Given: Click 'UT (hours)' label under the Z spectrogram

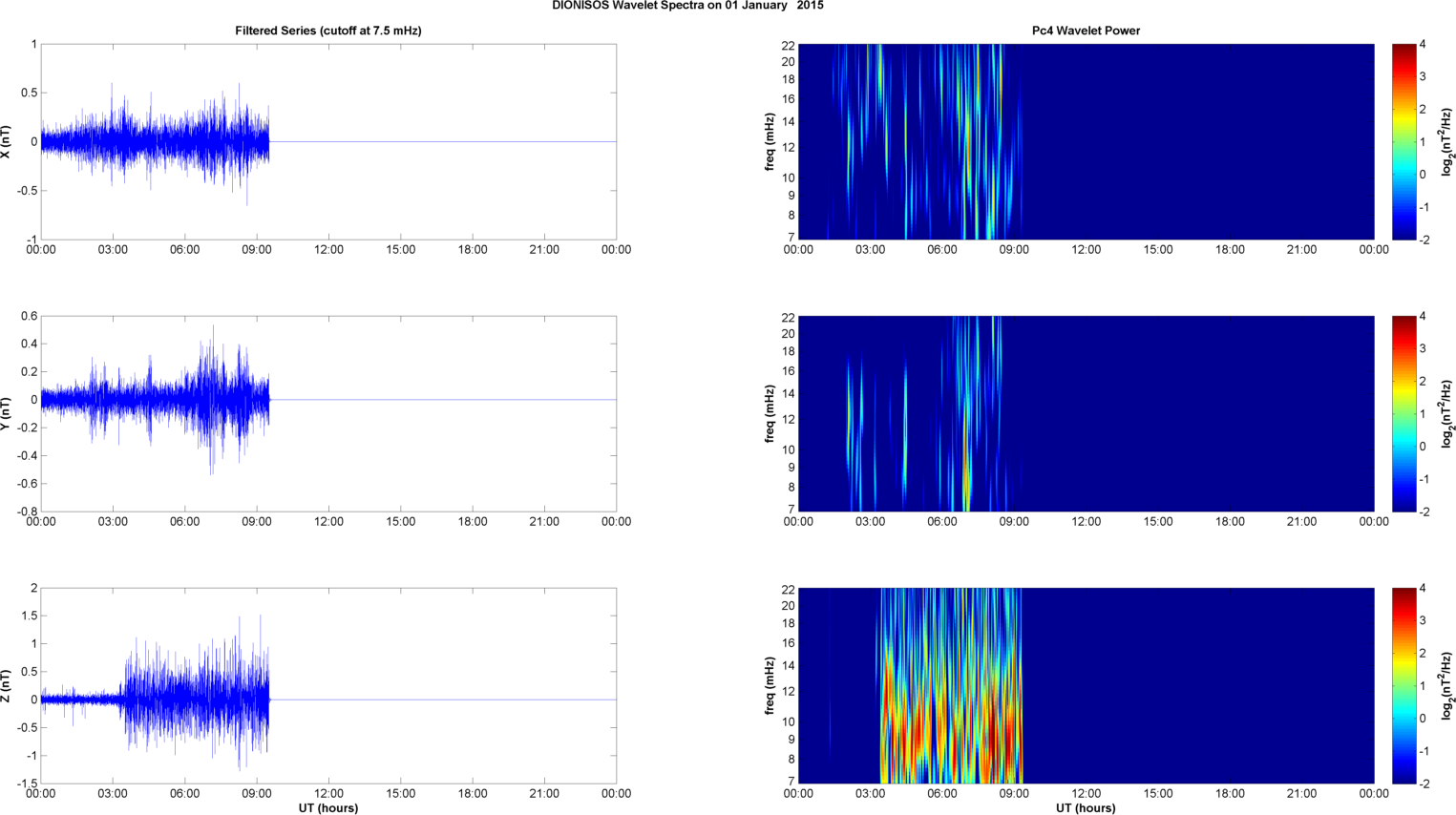Looking at the screenshot, I should 1086,808.
